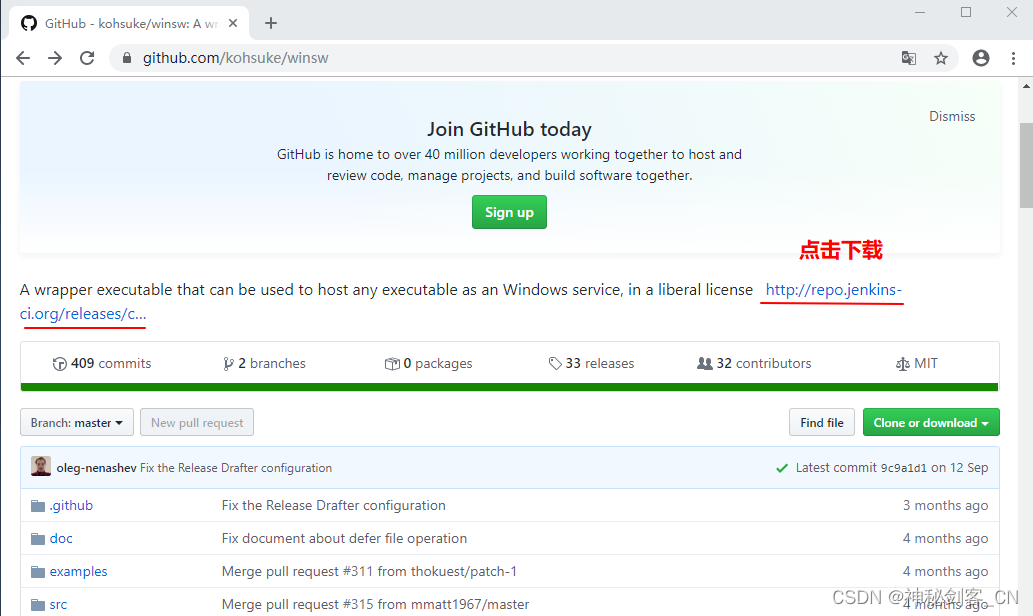This screenshot has height=616, width=1033.
Task: Reload the page with refresh icon
Action: [x=87, y=58]
